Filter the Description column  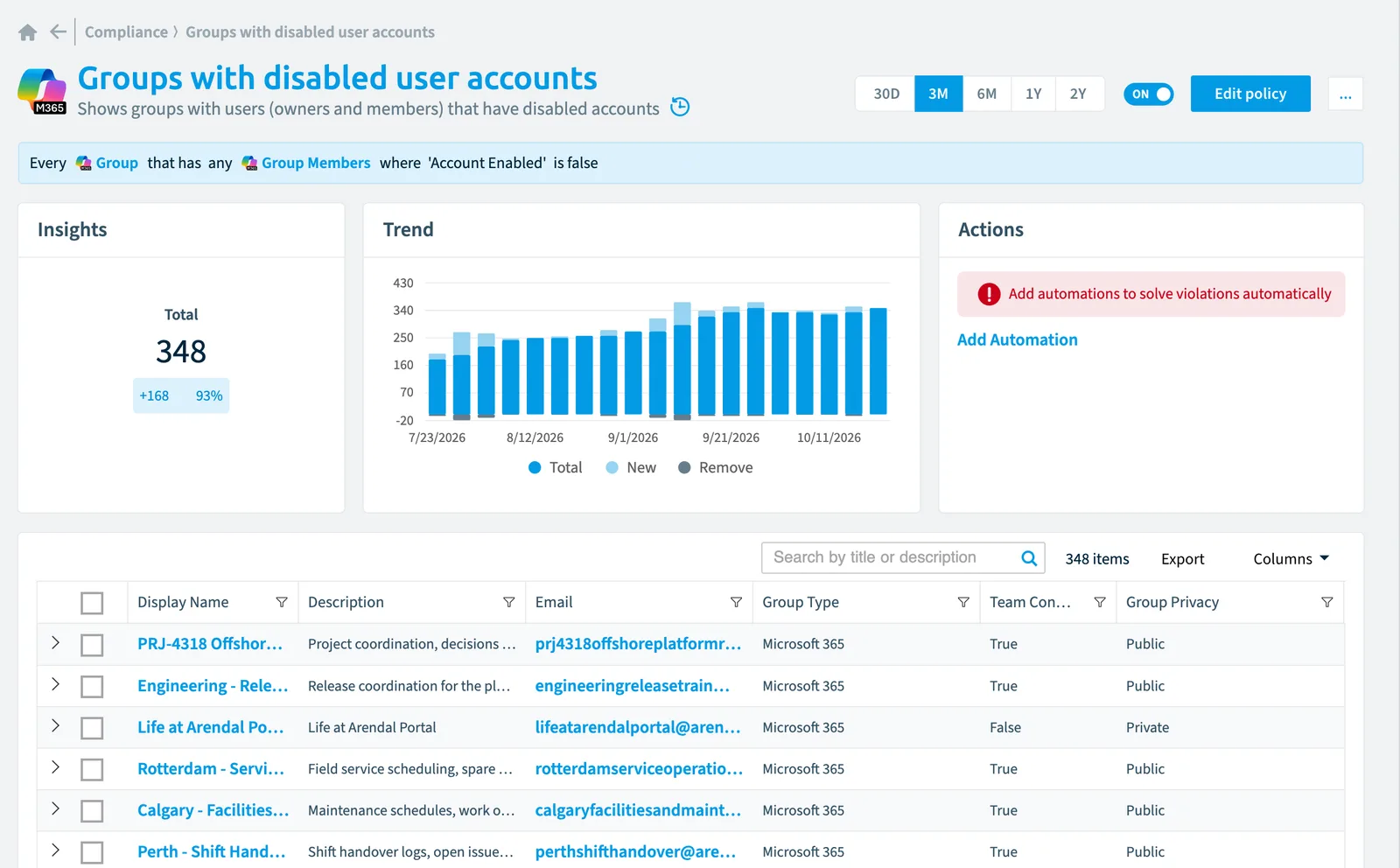508,602
